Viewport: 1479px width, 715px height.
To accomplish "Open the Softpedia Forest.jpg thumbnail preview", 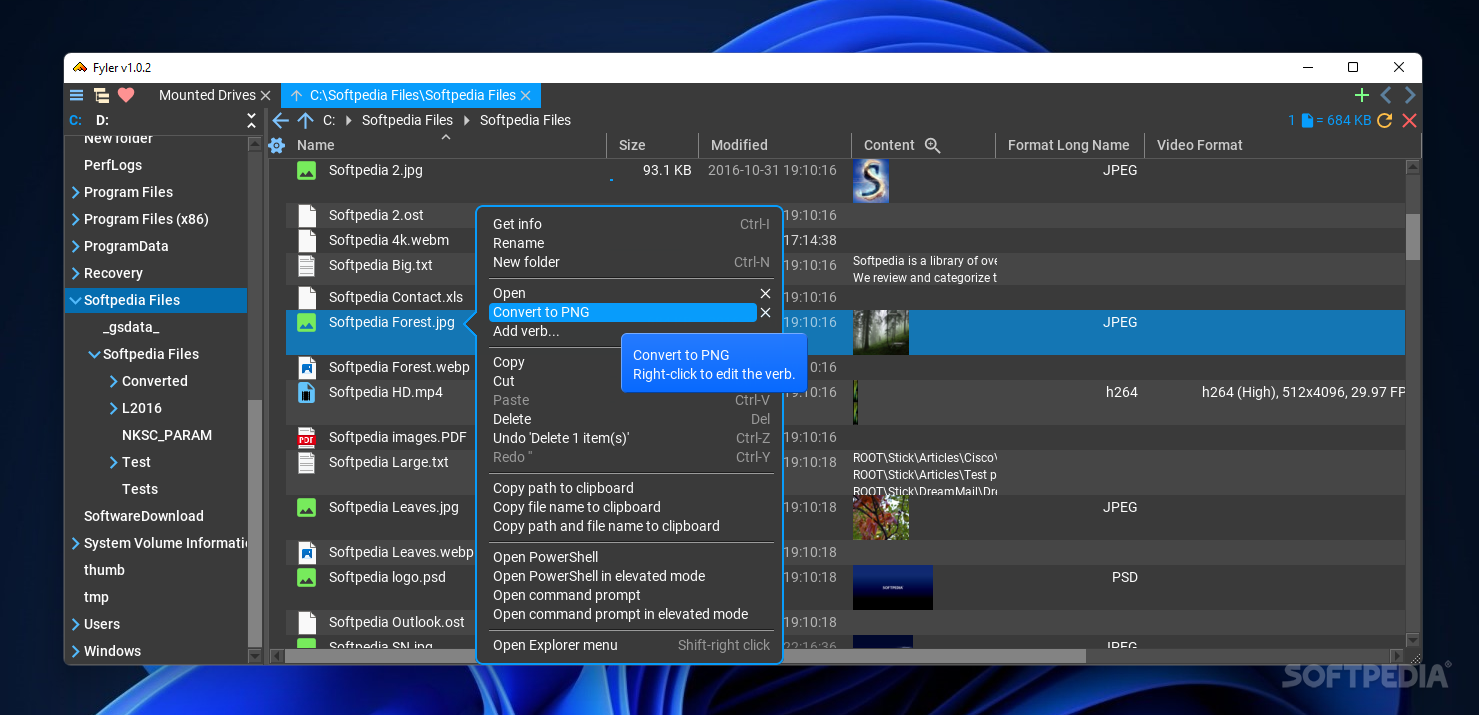I will coord(881,332).
